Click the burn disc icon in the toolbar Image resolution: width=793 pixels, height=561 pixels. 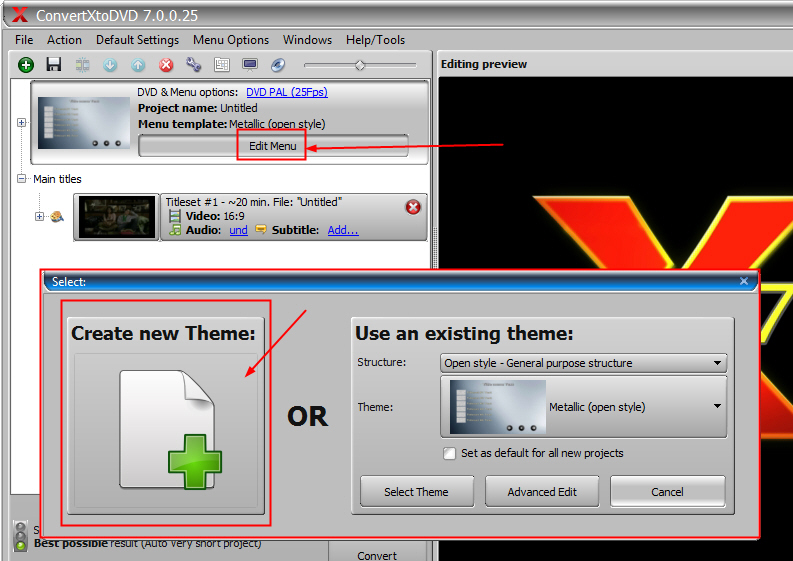[x=278, y=65]
